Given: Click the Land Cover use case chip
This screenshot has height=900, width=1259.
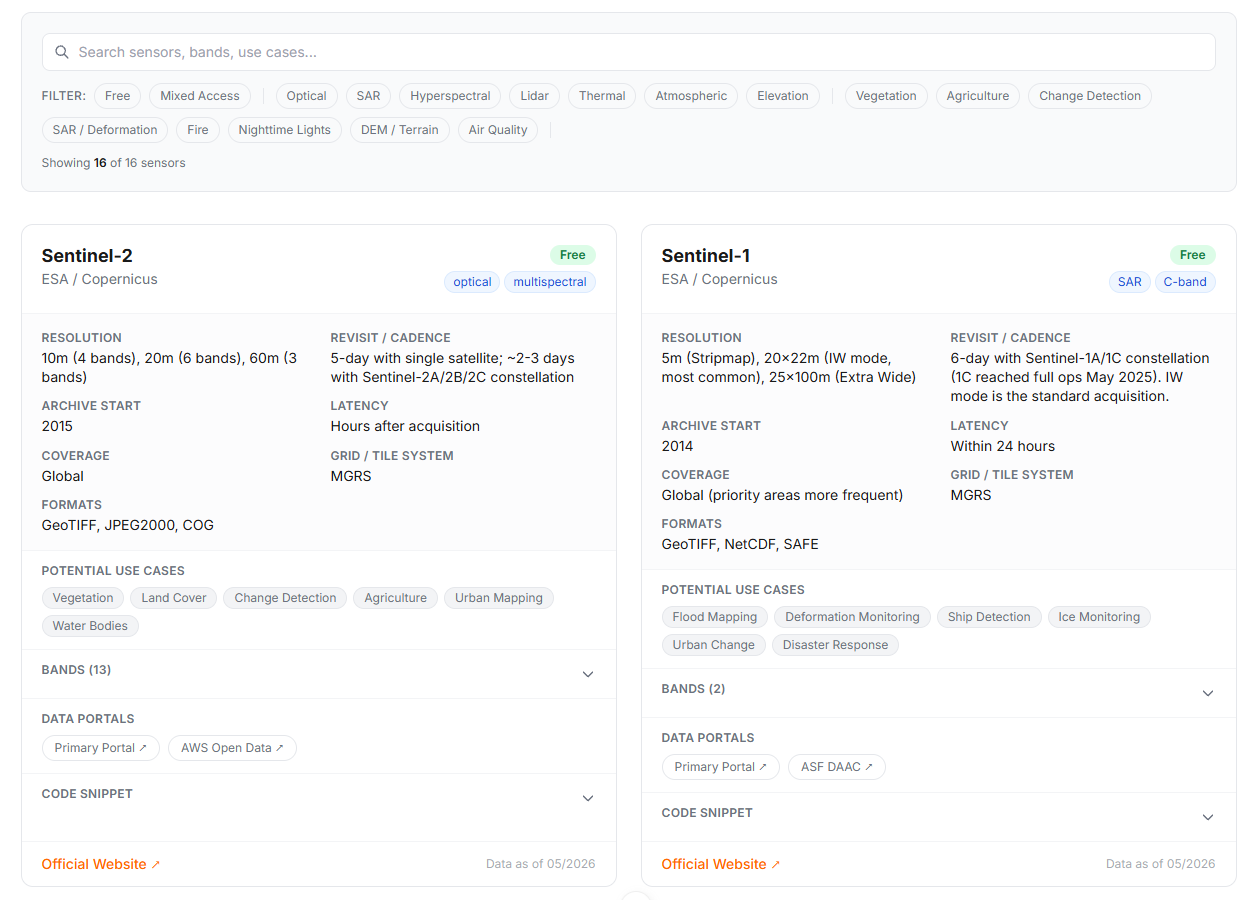Looking at the screenshot, I should click(x=174, y=598).
